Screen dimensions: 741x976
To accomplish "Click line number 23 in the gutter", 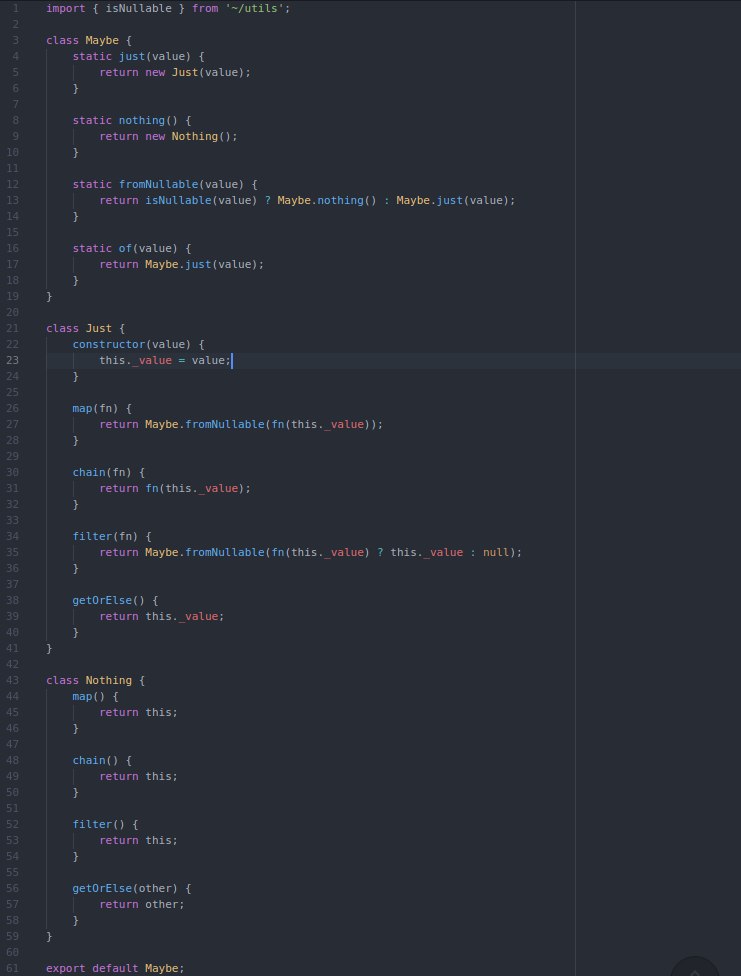I will point(12,360).
